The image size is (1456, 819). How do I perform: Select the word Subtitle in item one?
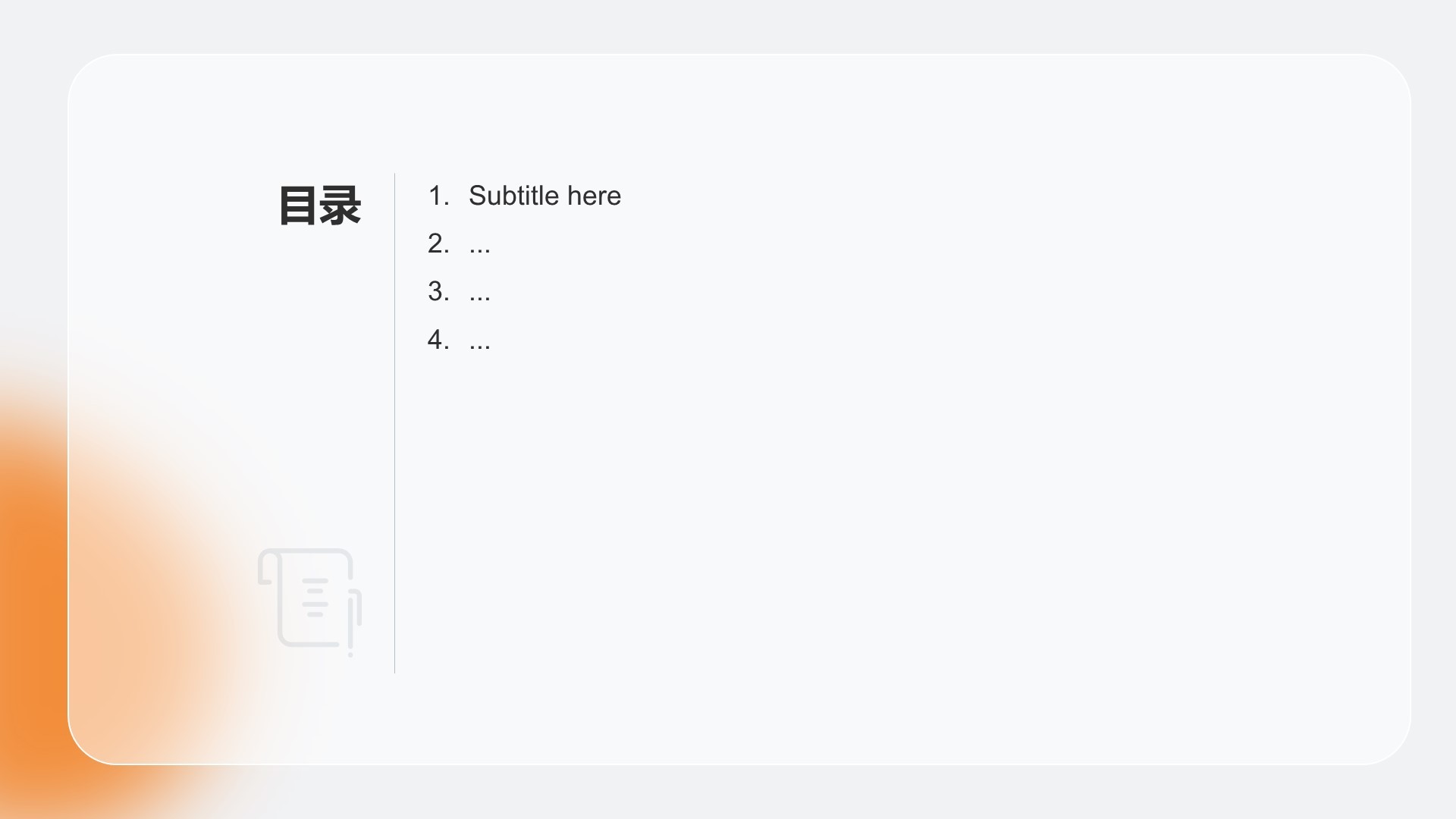(x=513, y=196)
